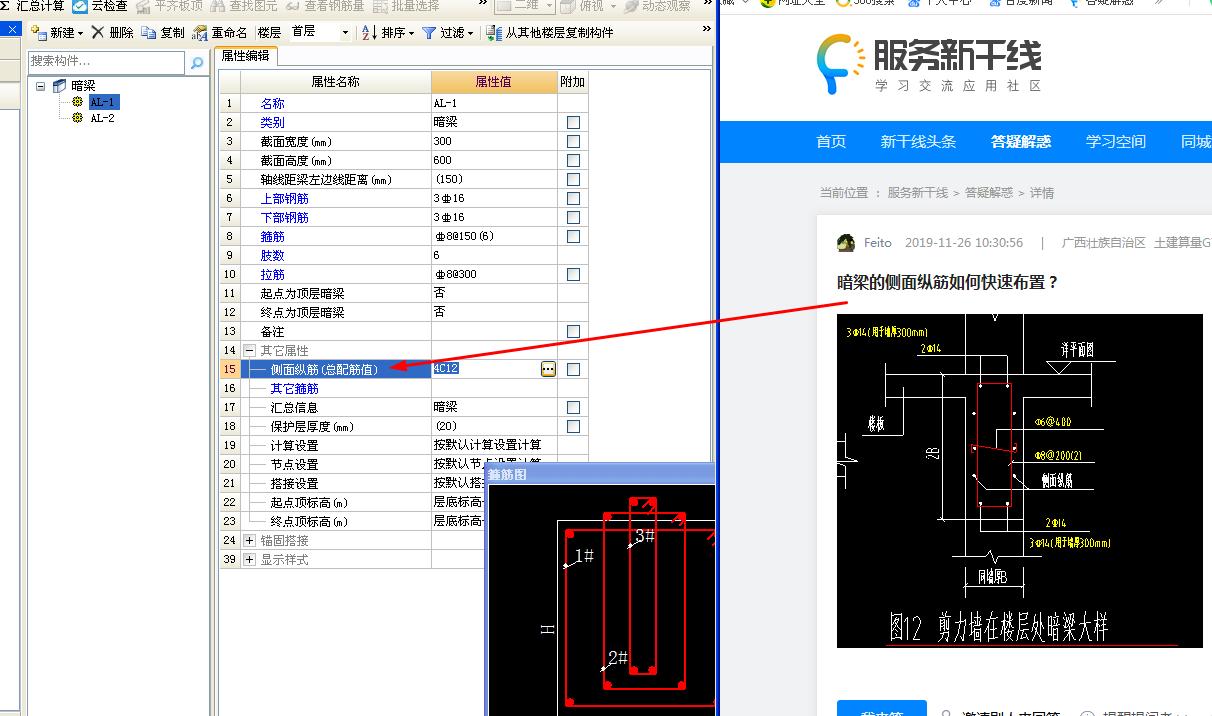Click the 名称 value cell AL-1

(x=494, y=103)
